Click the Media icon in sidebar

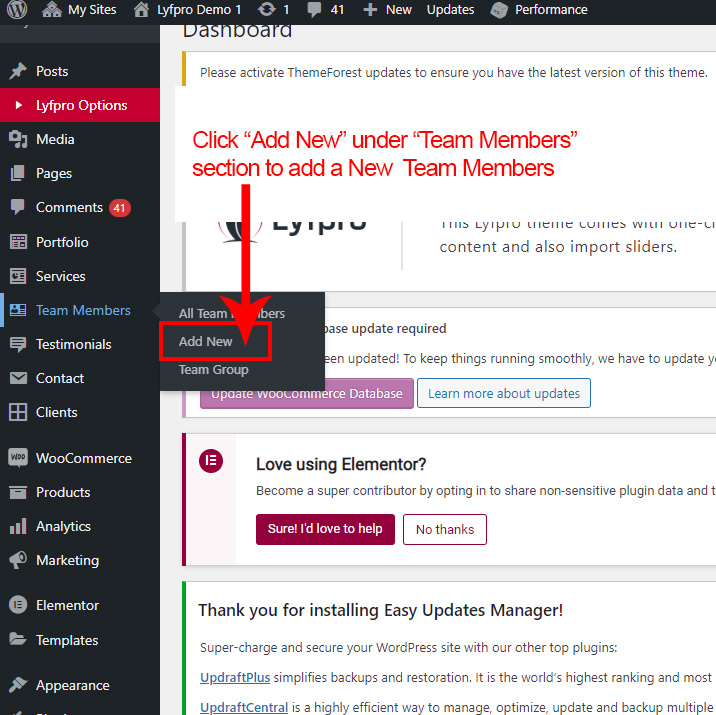(18, 139)
